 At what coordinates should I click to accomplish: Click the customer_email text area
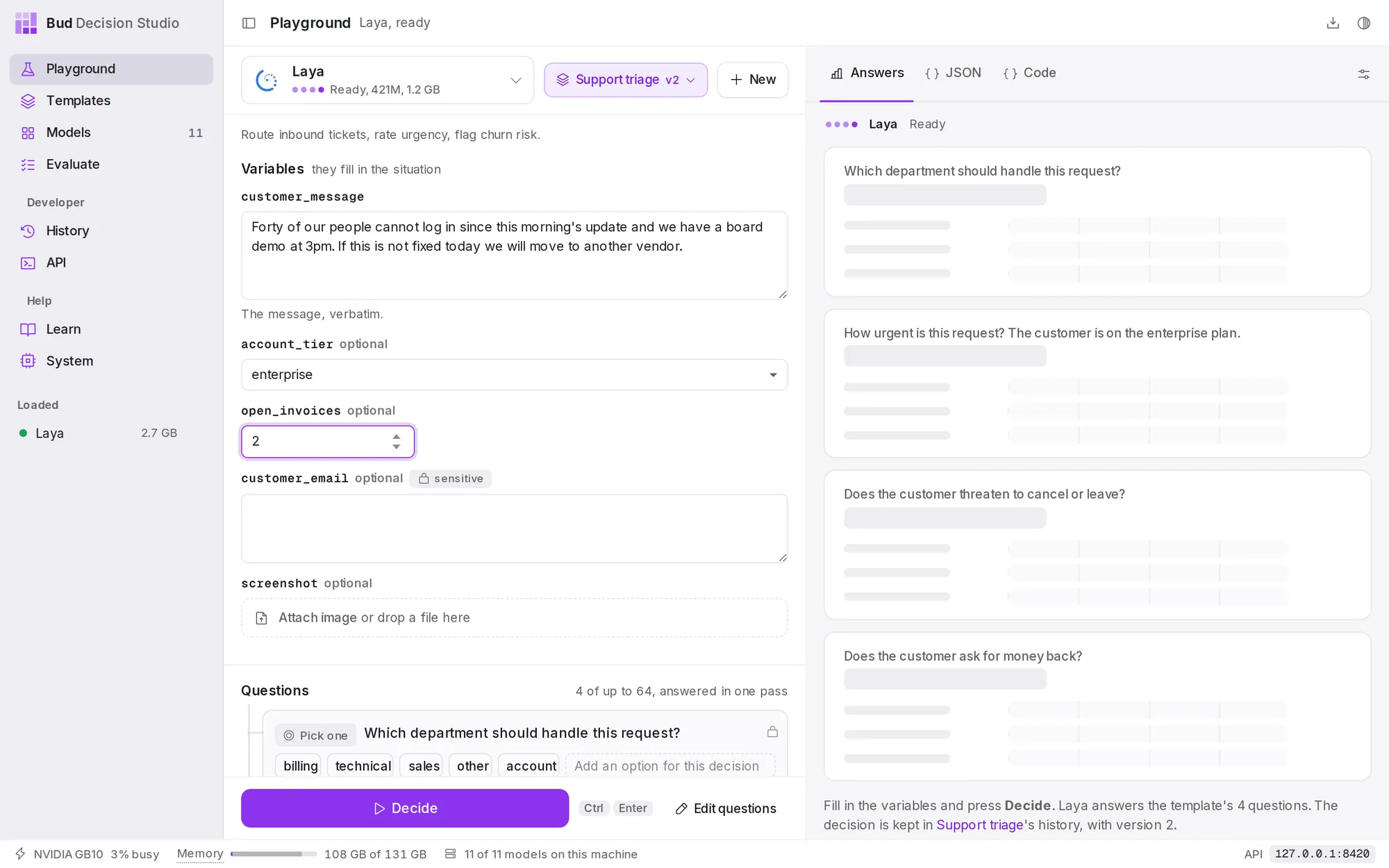(x=515, y=528)
